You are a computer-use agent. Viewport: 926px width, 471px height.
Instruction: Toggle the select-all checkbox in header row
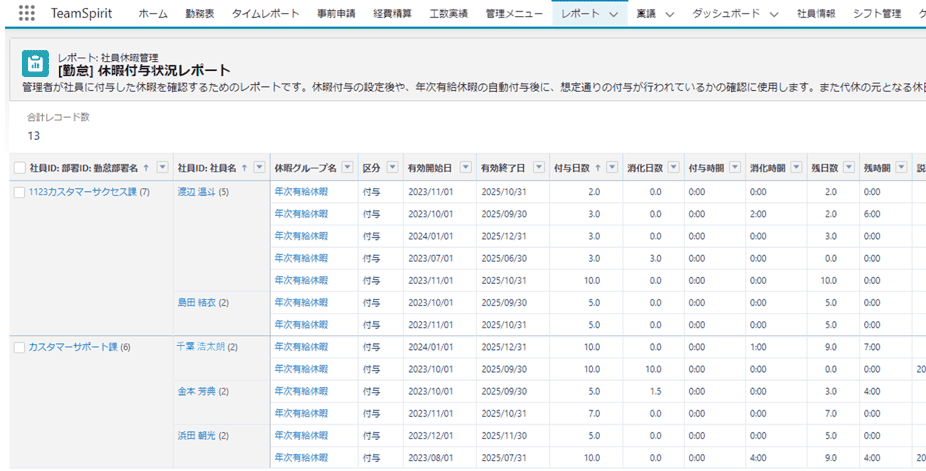[20, 167]
